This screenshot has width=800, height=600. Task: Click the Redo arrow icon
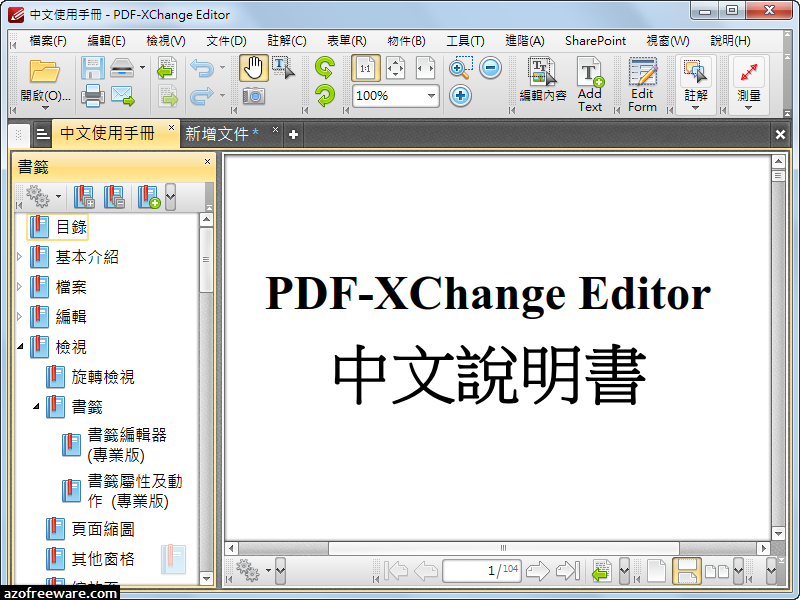tap(202, 95)
